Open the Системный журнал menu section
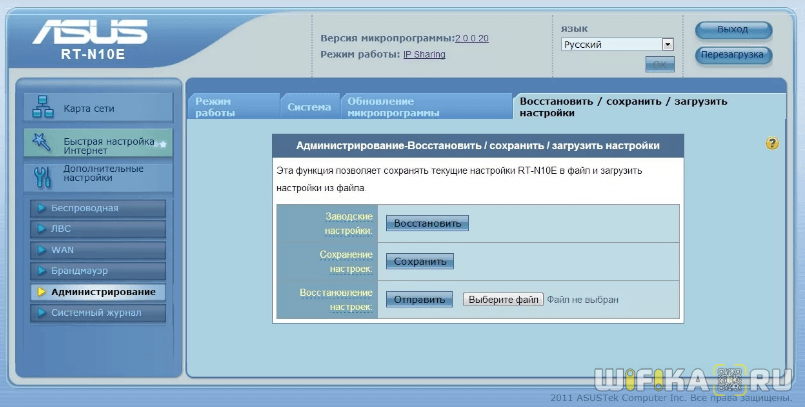 pos(98,313)
